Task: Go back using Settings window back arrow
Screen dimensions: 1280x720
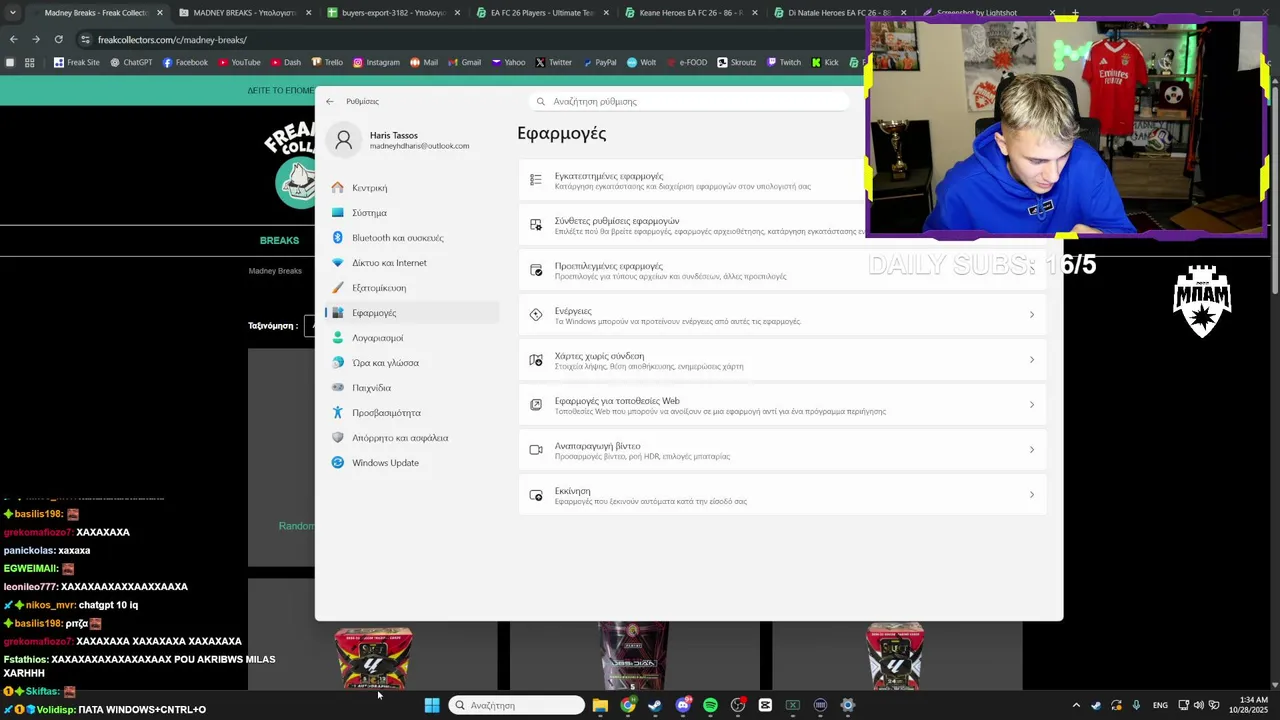Action: click(330, 101)
